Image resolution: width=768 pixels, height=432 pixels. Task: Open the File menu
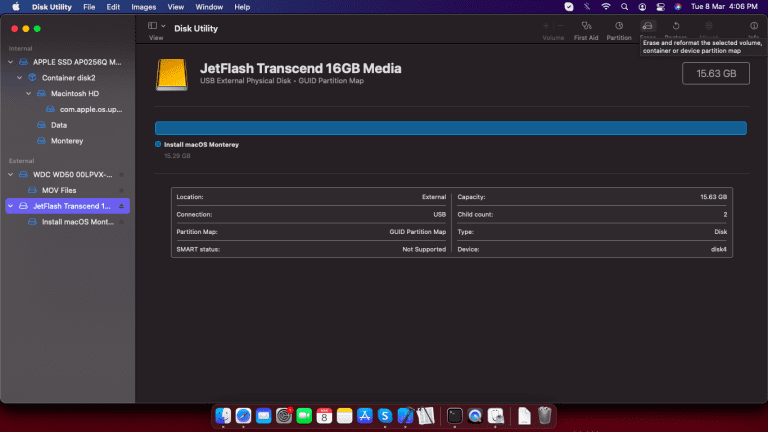tap(89, 7)
